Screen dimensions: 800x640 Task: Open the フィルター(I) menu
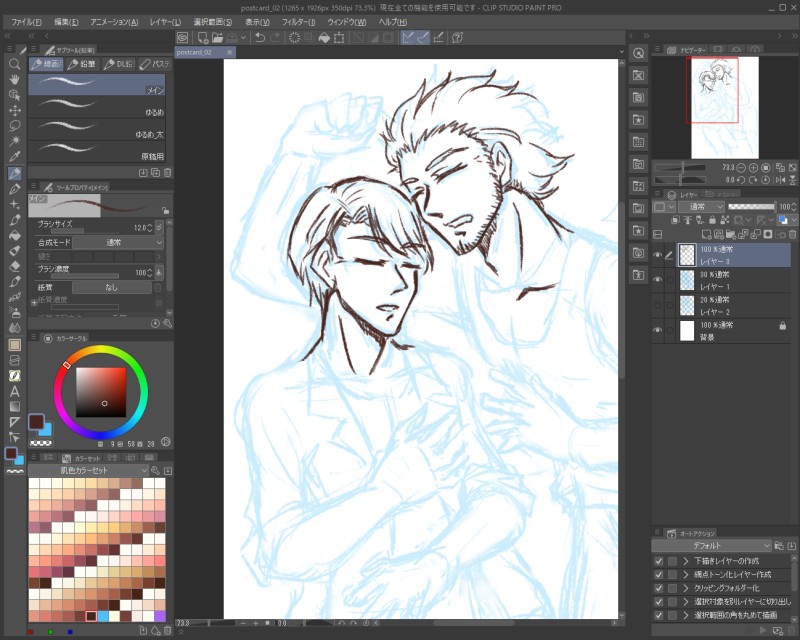(x=298, y=22)
